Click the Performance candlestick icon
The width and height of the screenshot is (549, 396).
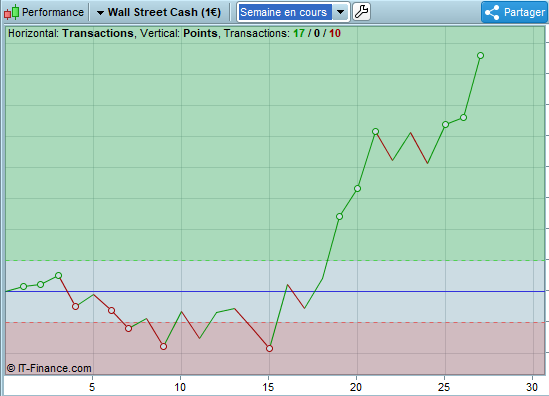click(x=11, y=12)
